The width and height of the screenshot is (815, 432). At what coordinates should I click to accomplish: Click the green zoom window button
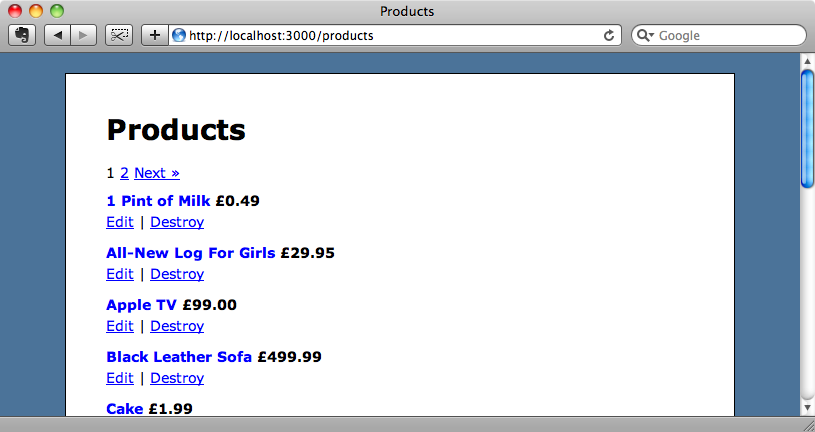[57, 11]
